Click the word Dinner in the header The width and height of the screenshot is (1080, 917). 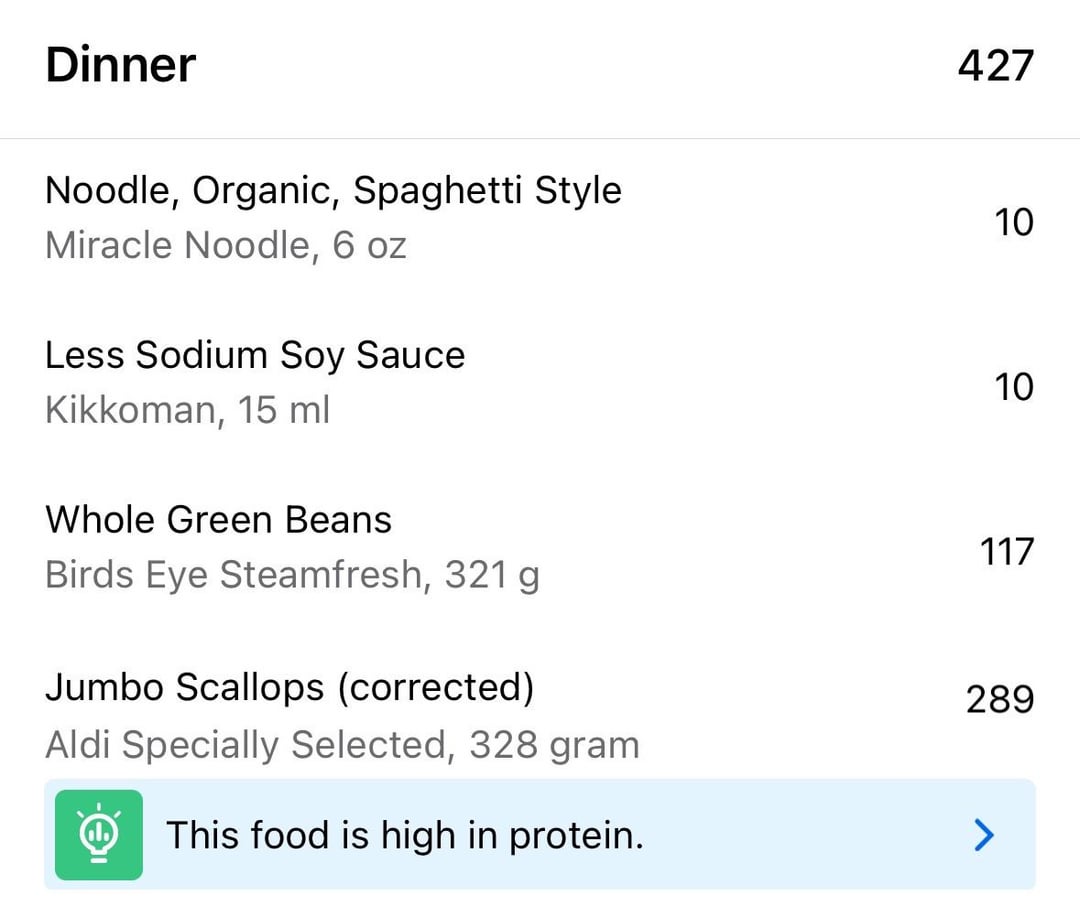click(121, 65)
